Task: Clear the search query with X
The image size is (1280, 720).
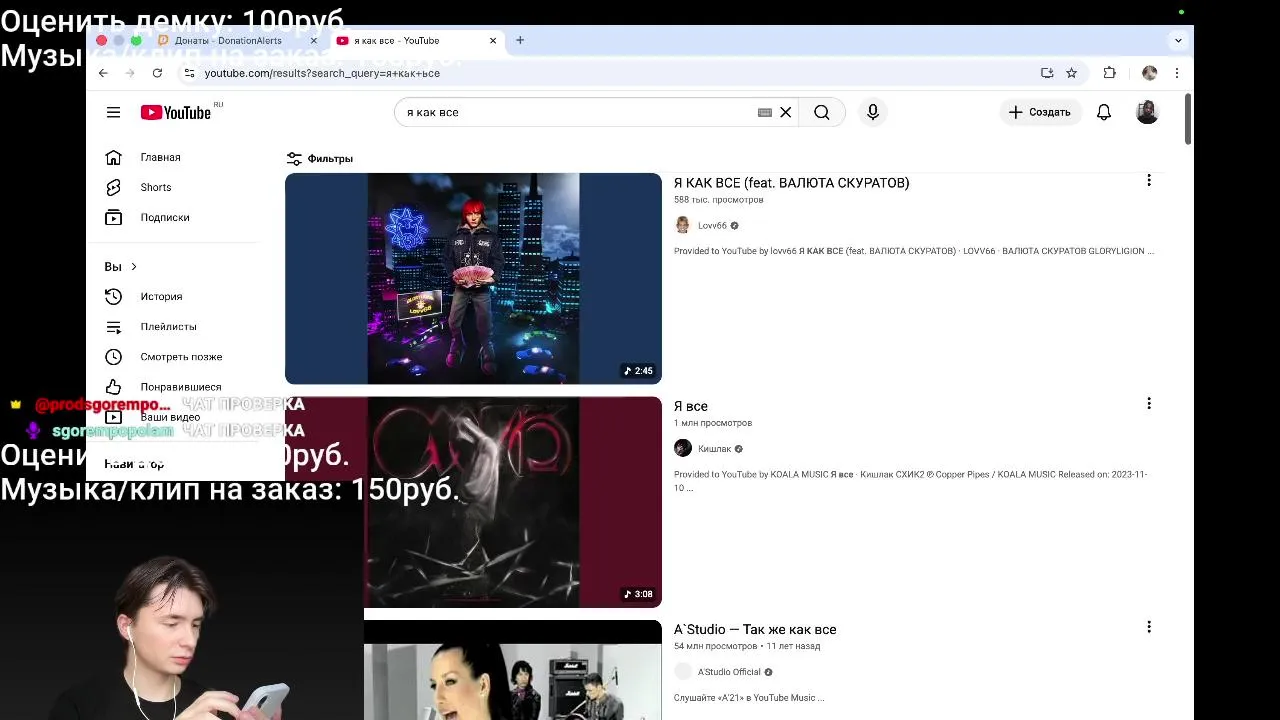Action: pyautogui.click(x=786, y=112)
